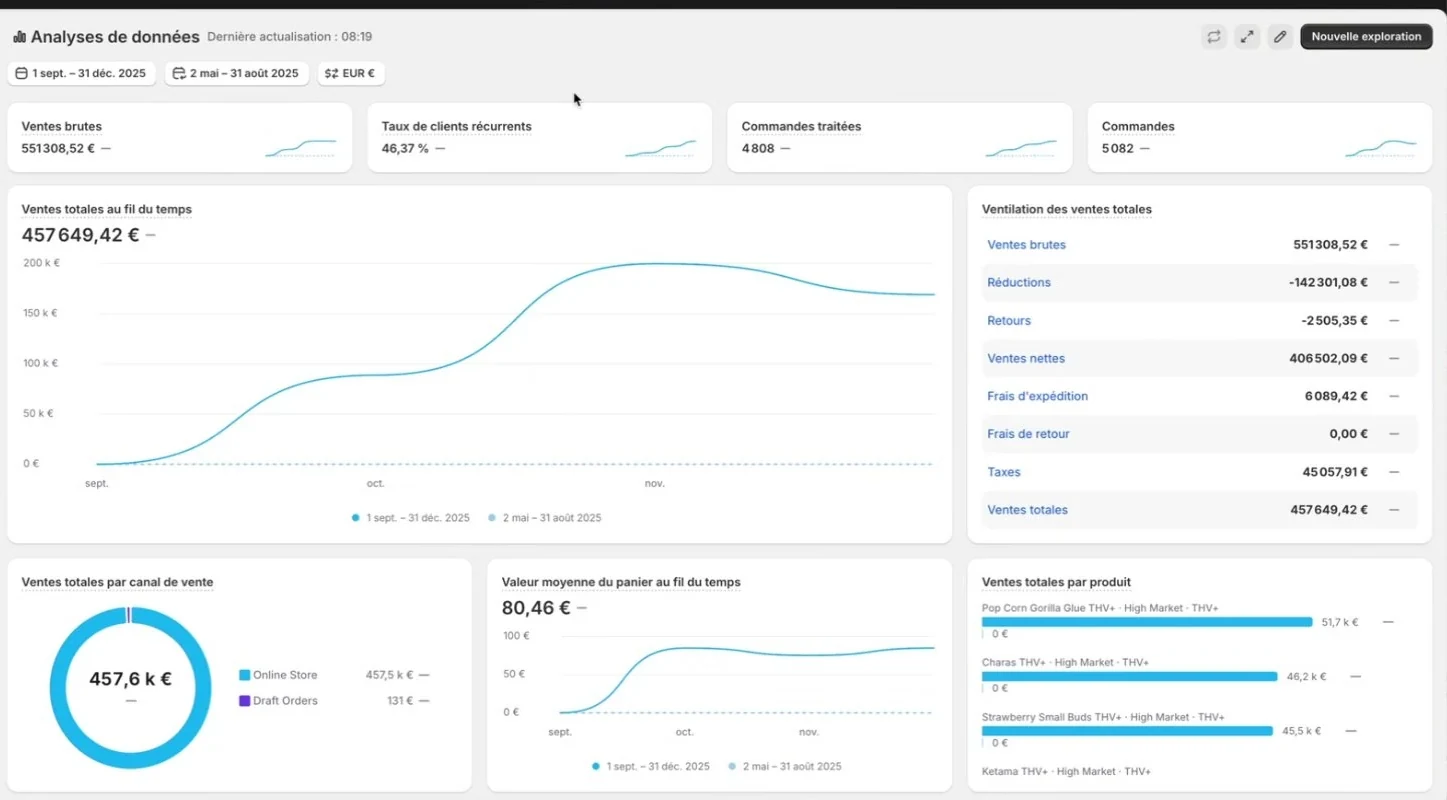Open comparison period 2 mai – 31 août 2025
The width and height of the screenshot is (1447, 800).
coord(236,73)
